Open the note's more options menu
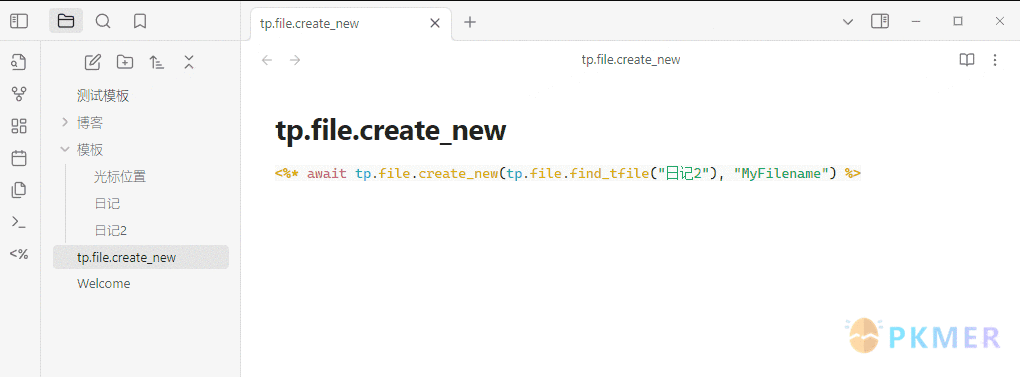 click(995, 60)
